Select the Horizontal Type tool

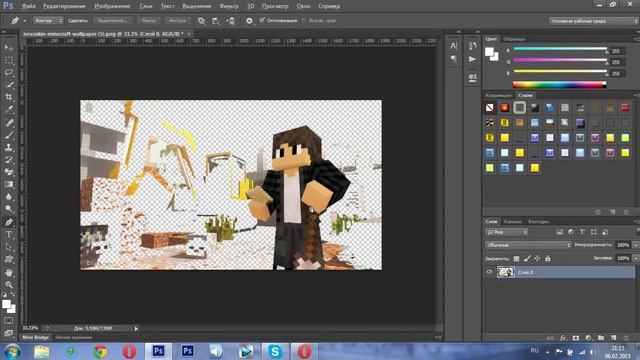(9, 234)
